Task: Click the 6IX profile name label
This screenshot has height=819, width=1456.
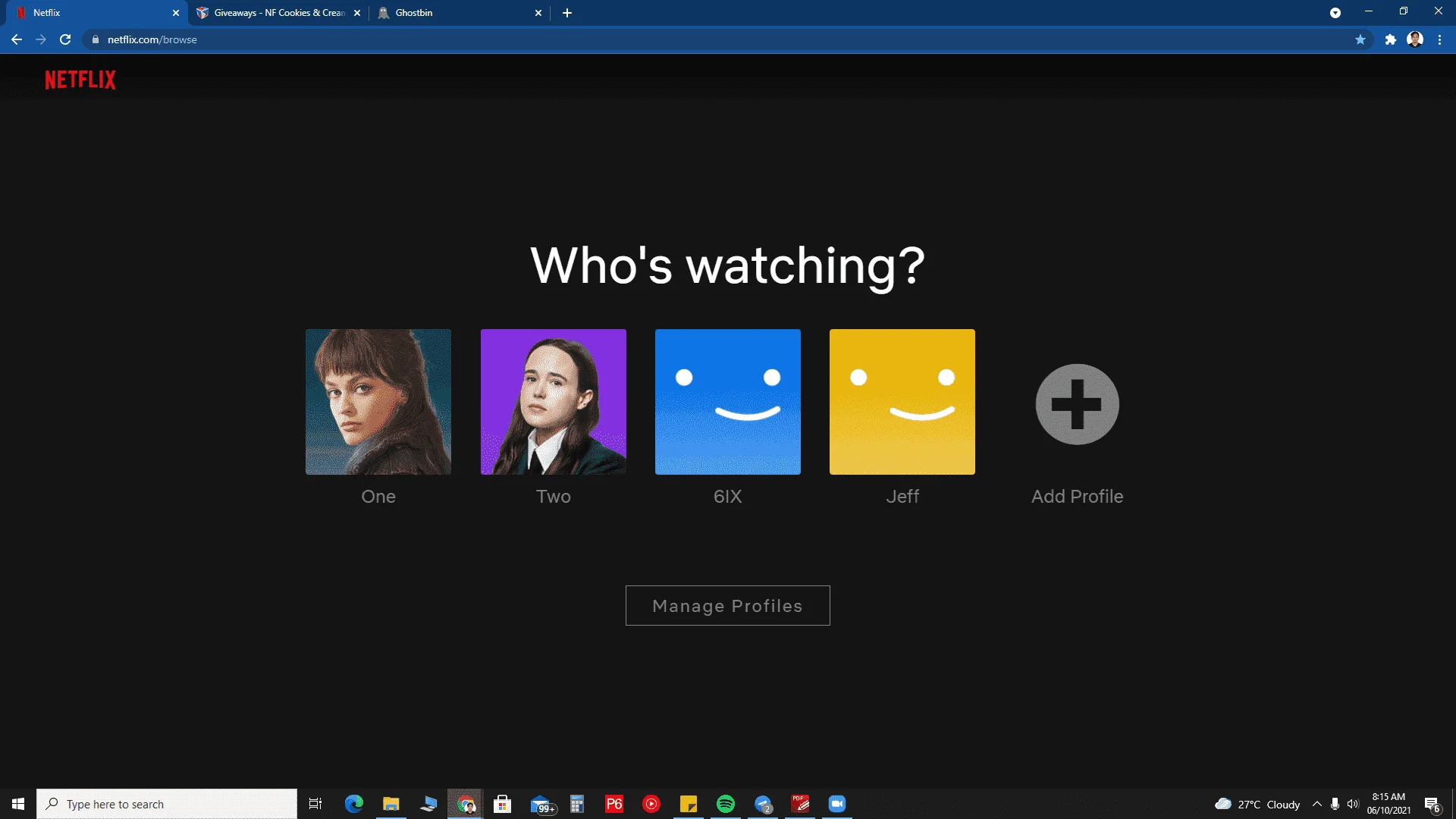Action: tap(728, 497)
